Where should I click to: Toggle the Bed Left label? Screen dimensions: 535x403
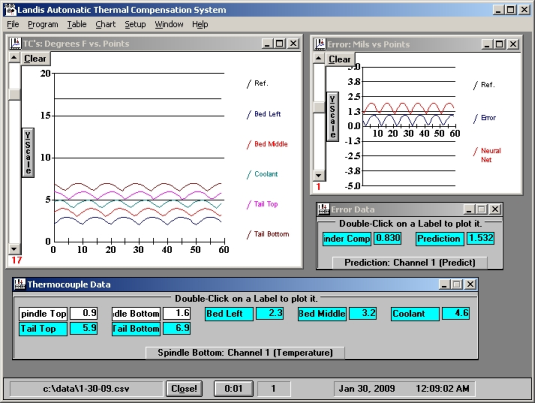(x=229, y=313)
